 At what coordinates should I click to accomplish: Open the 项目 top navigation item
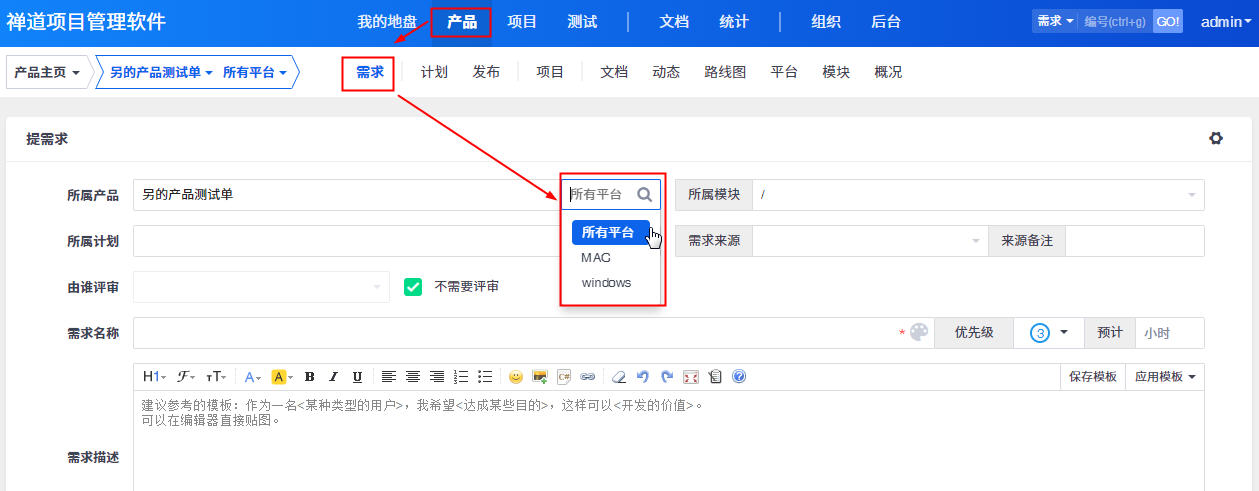(522, 21)
